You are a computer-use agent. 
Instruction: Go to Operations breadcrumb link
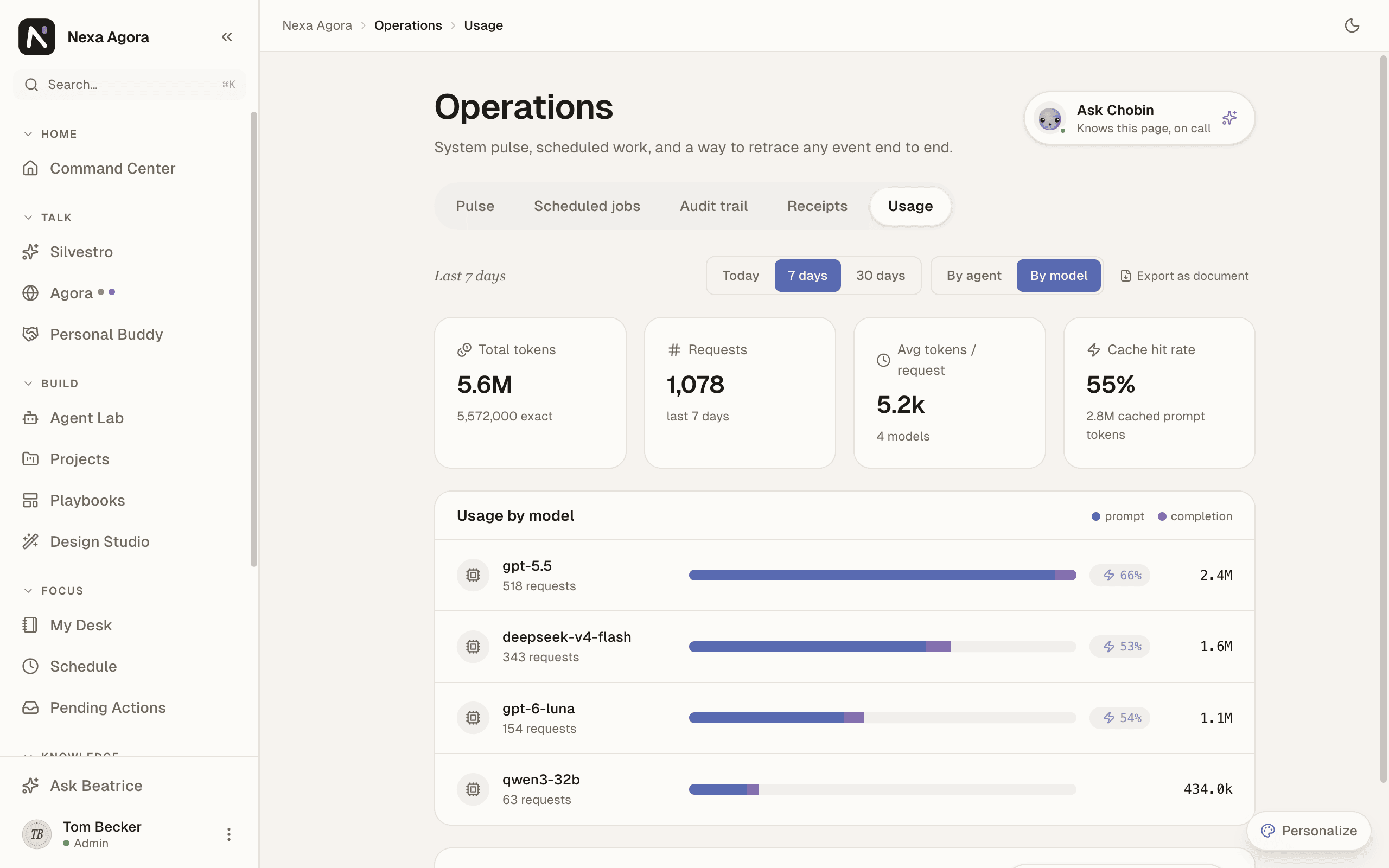pyautogui.click(x=407, y=25)
